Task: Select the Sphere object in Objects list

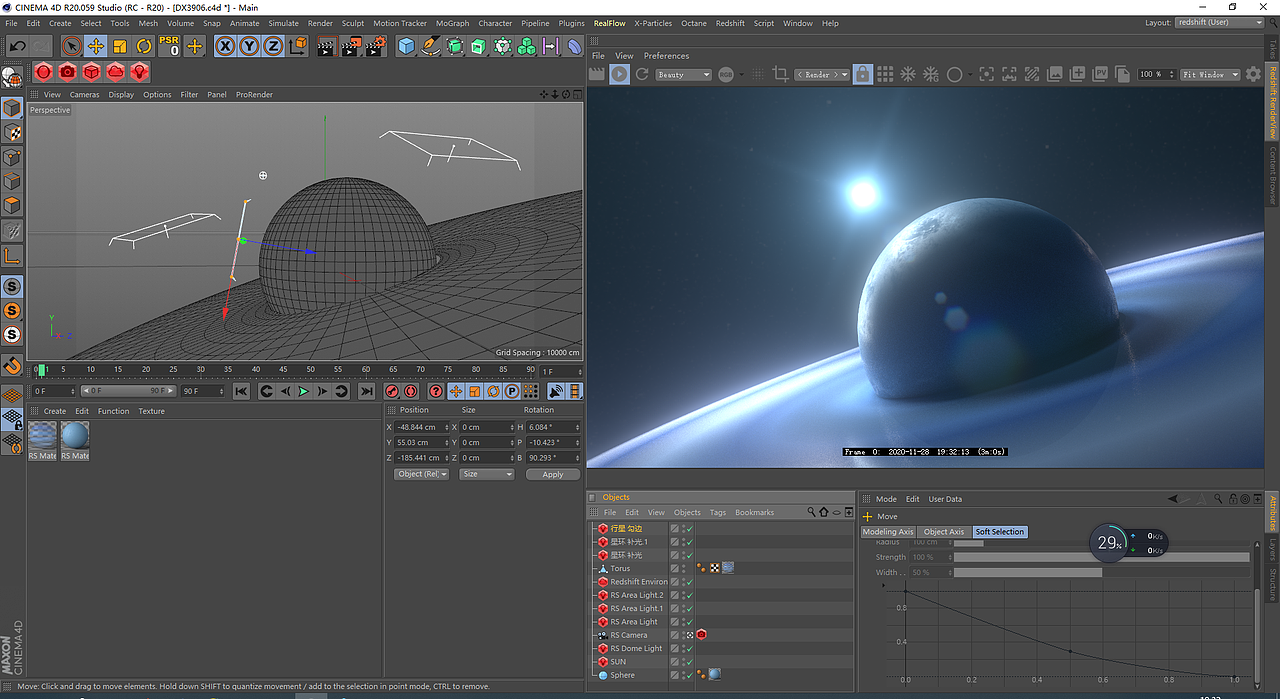Action: [622, 675]
